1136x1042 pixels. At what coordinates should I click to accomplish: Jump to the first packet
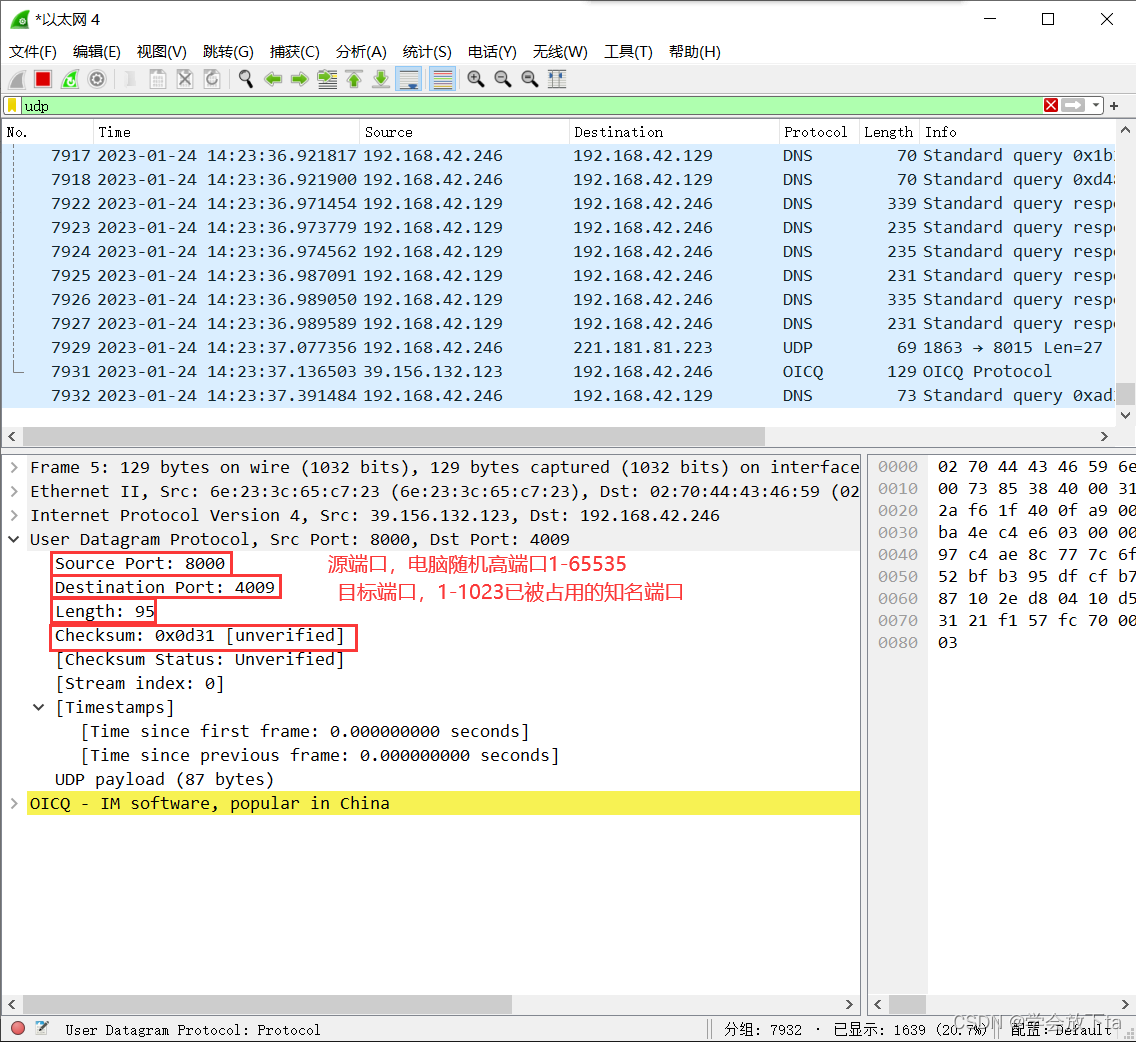point(354,79)
